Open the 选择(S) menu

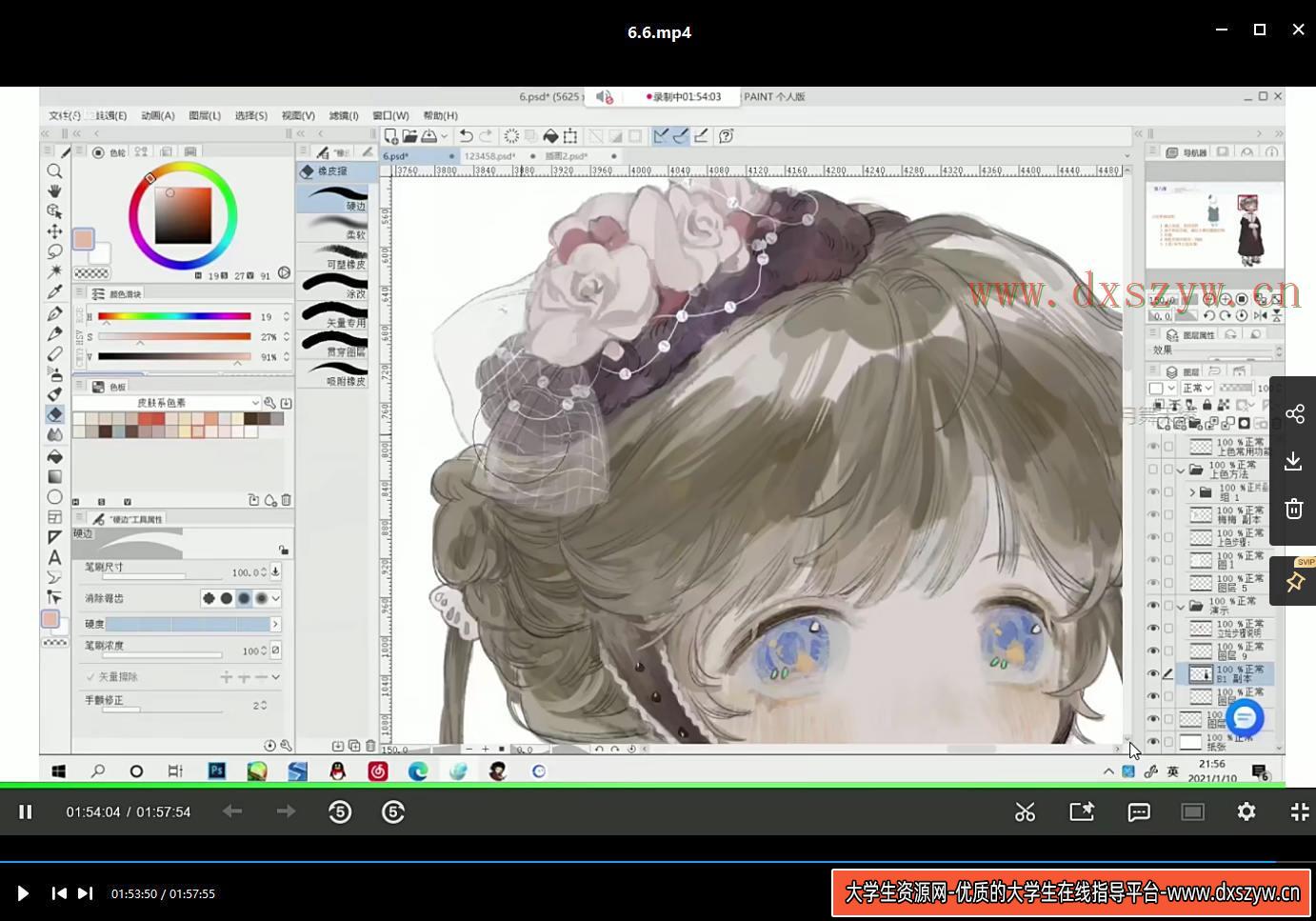coord(251,115)
